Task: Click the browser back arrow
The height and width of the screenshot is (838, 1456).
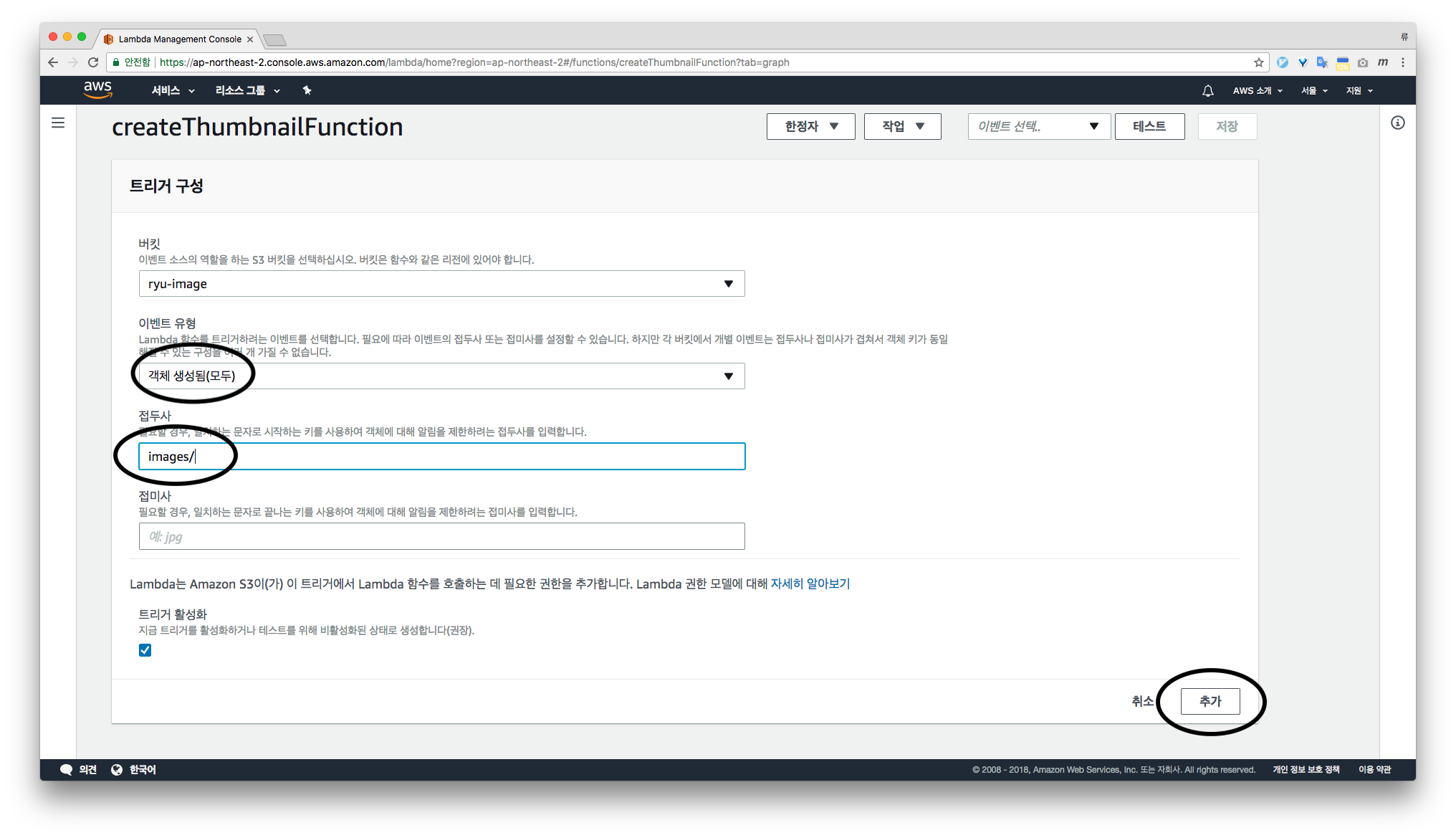Action: click(53, 62)
